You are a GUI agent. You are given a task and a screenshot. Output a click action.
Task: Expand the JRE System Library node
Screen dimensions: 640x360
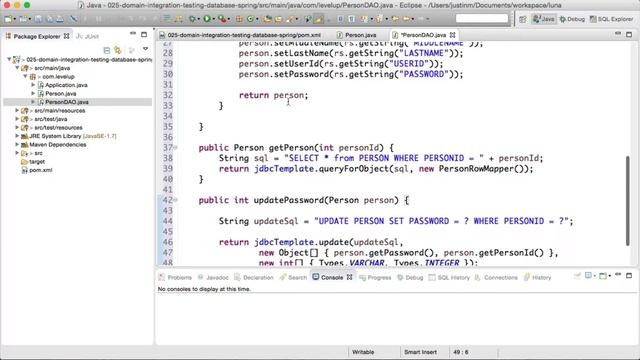17,136
